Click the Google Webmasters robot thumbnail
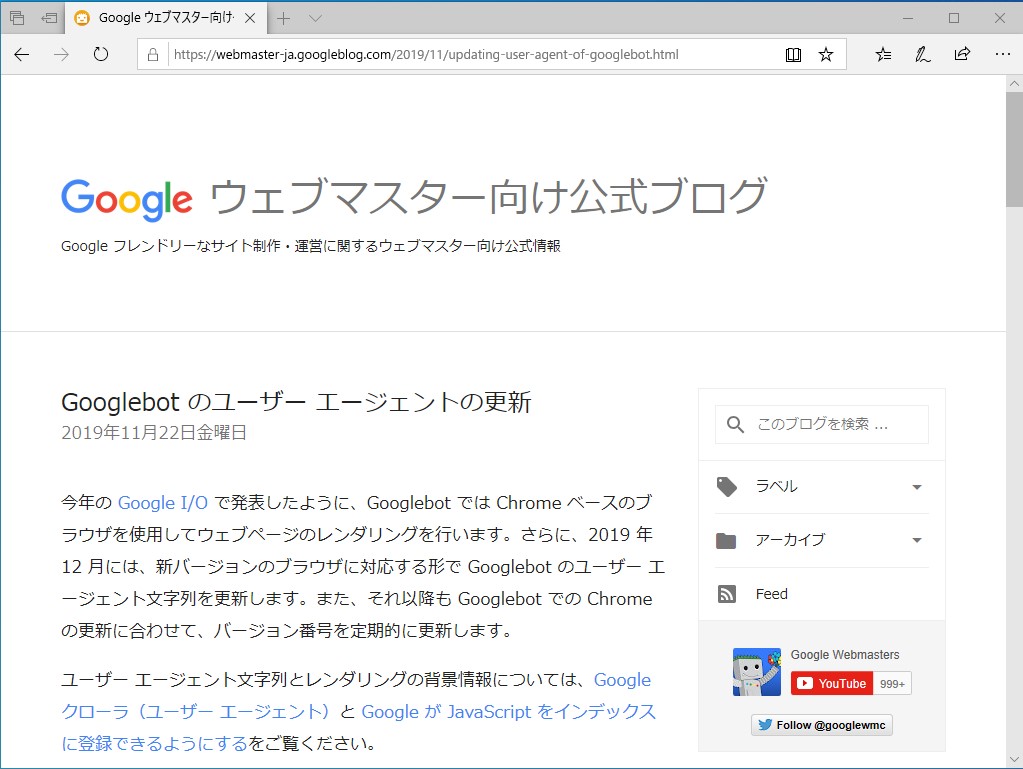The height and width of the screenshot is (769, 1023). tap(756, 672)
